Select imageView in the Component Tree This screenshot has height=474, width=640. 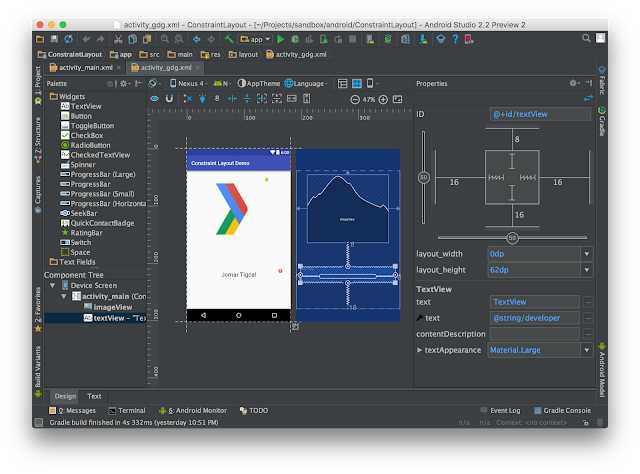[112, 306]
